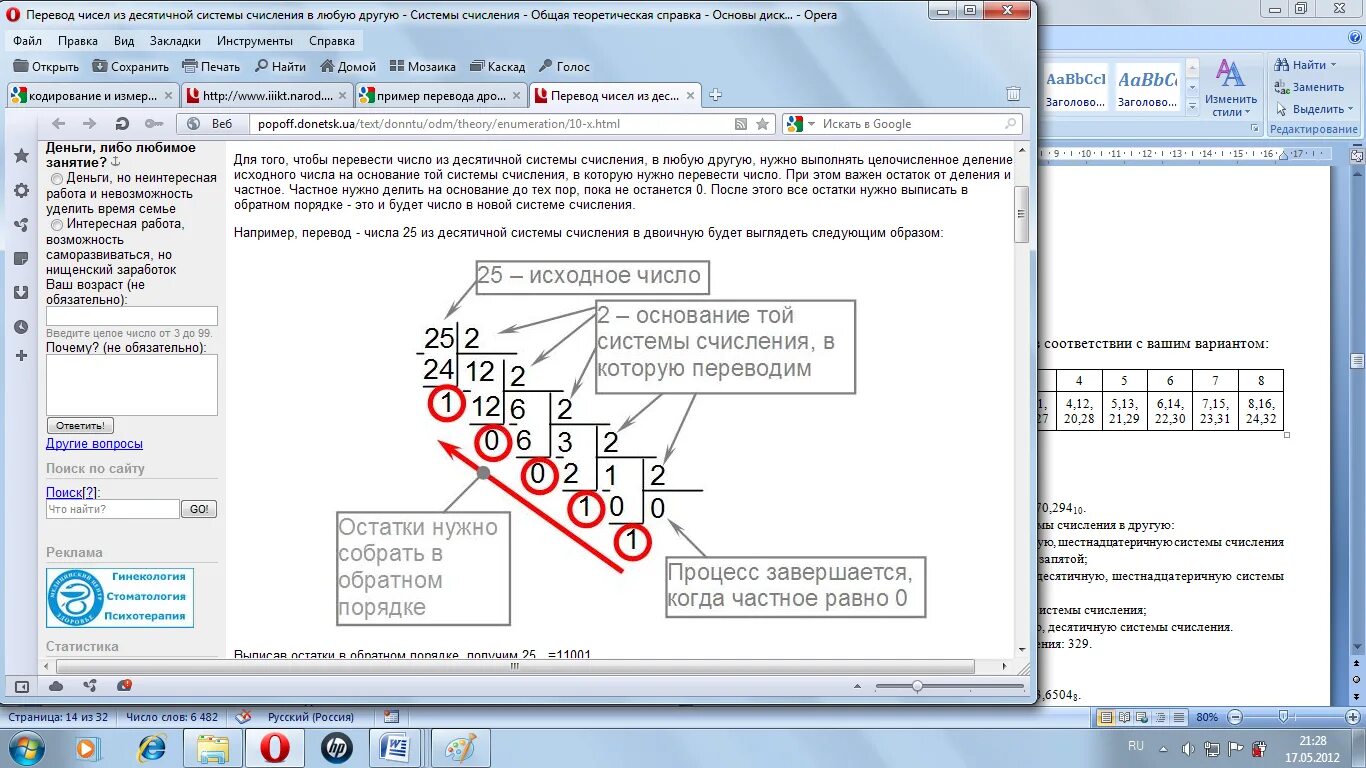Viewport: 1366px width, 768px height.
Task: Select radio 'Интересная работа, возможность'
Action: [x=56, y=225]
